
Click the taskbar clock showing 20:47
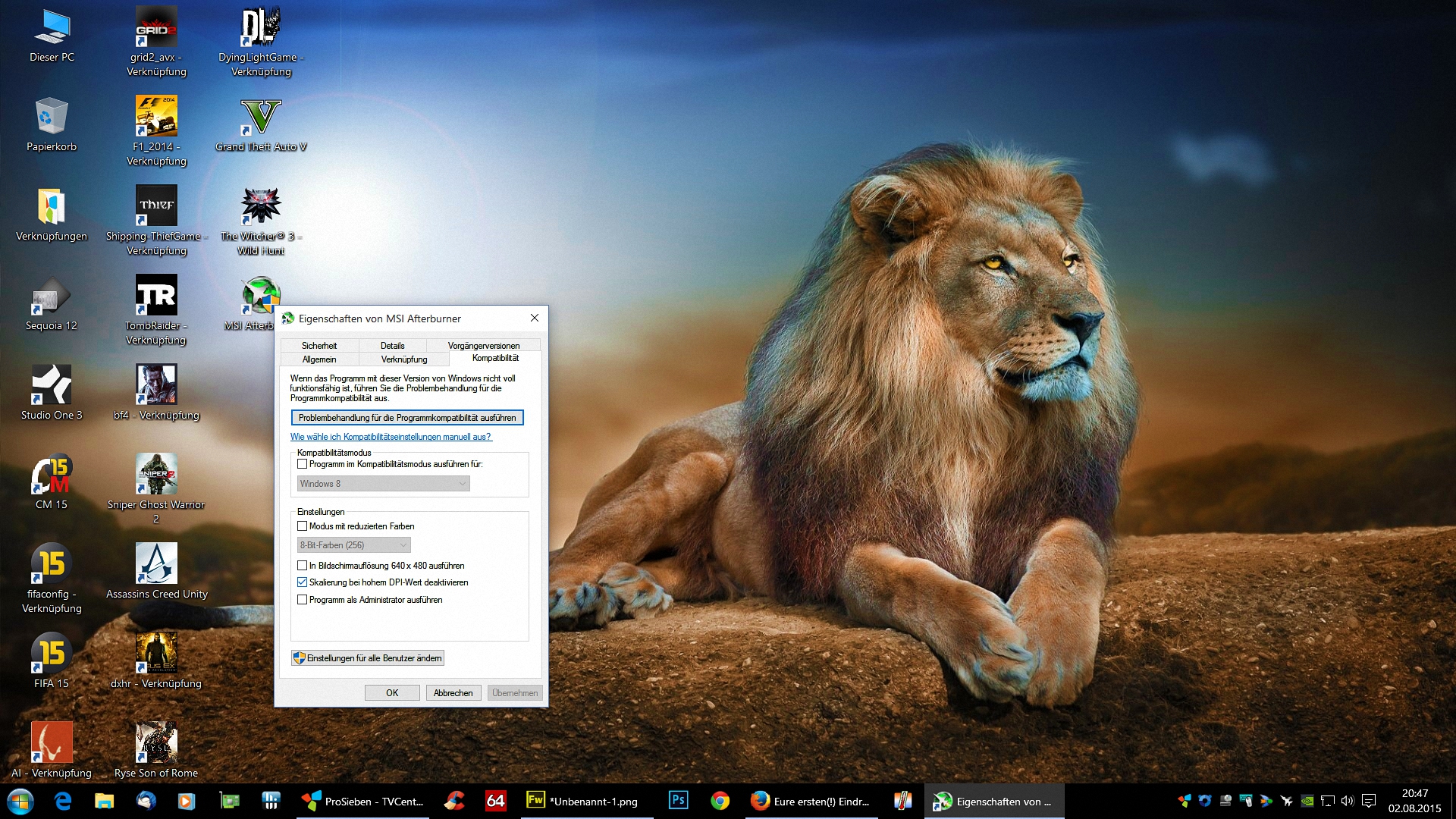(x=1414, y=801)
